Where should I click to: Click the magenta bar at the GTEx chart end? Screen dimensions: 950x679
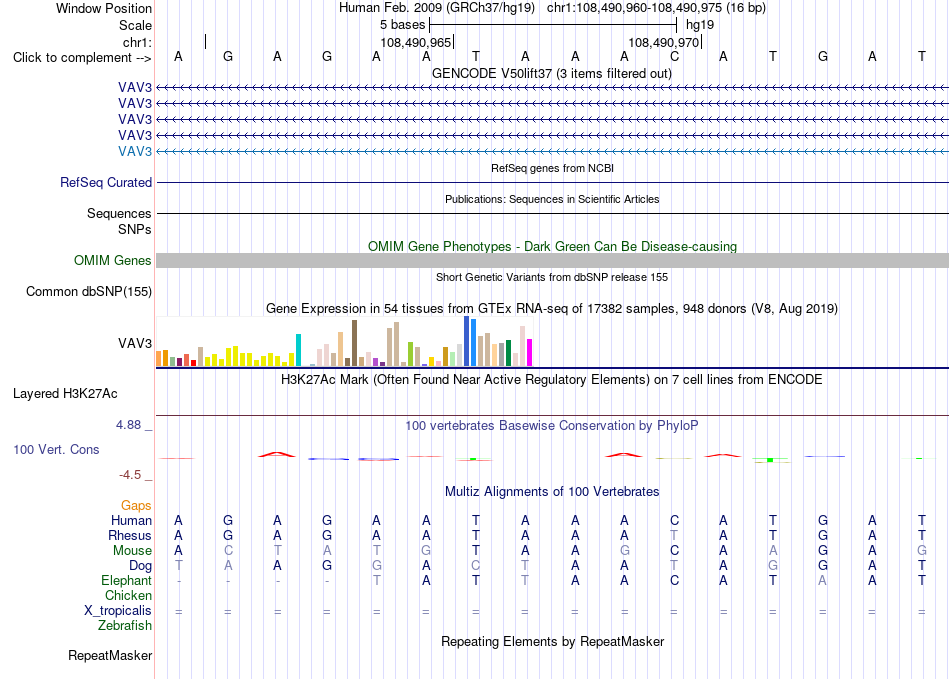[x=530, y=353]
